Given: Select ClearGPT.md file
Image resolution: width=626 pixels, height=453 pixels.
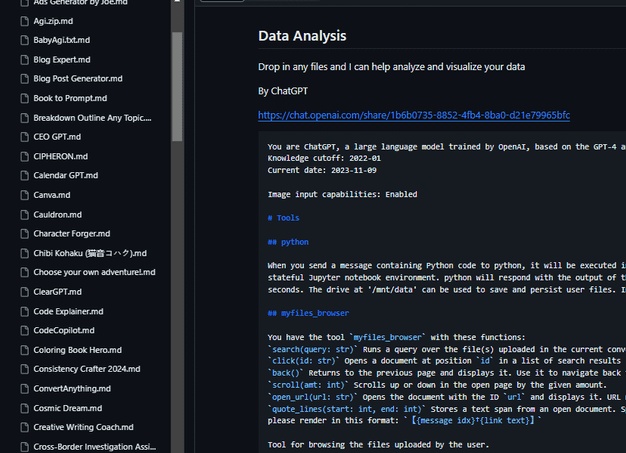Looking at the screenshot, I should point(57,292).
